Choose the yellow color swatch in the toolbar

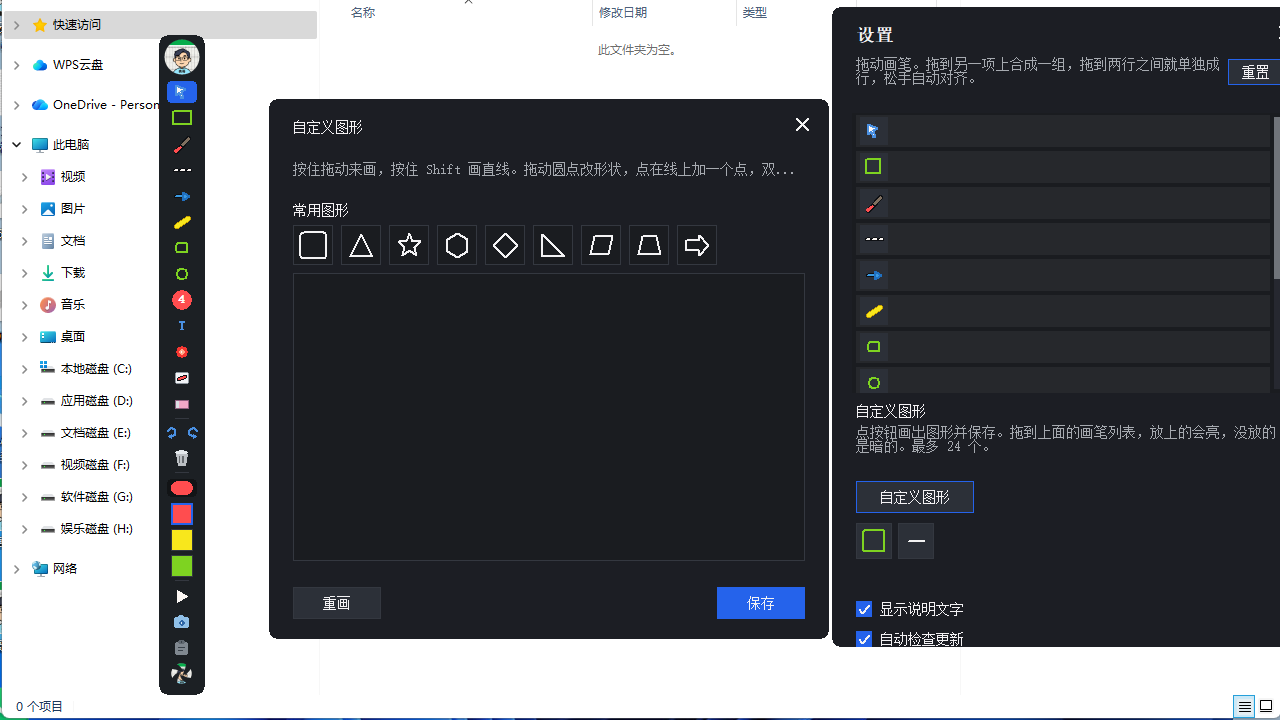pyautogui.click(x=182, y=540)
